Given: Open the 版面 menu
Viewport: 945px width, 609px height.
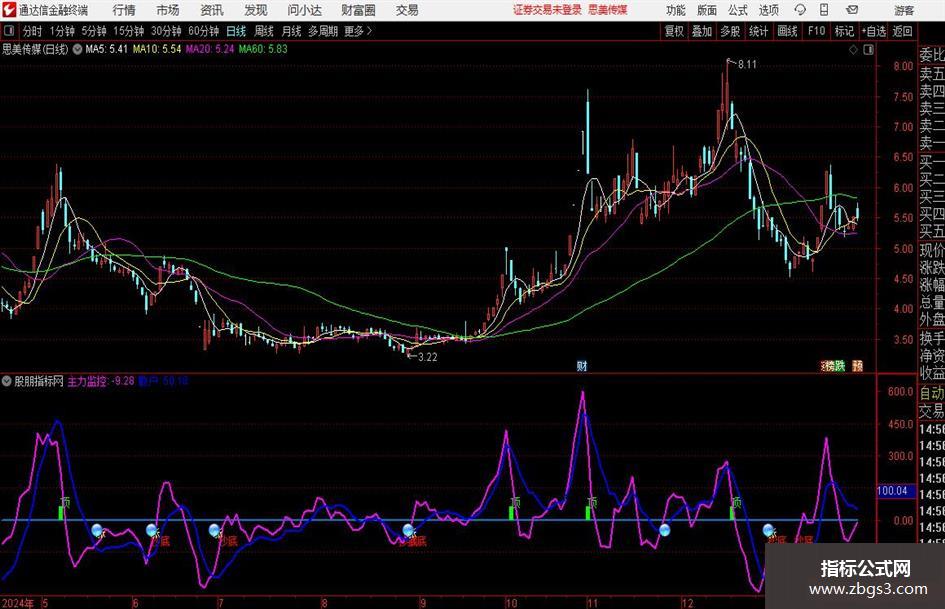Looking at the screenshot, I should (706, 10).
